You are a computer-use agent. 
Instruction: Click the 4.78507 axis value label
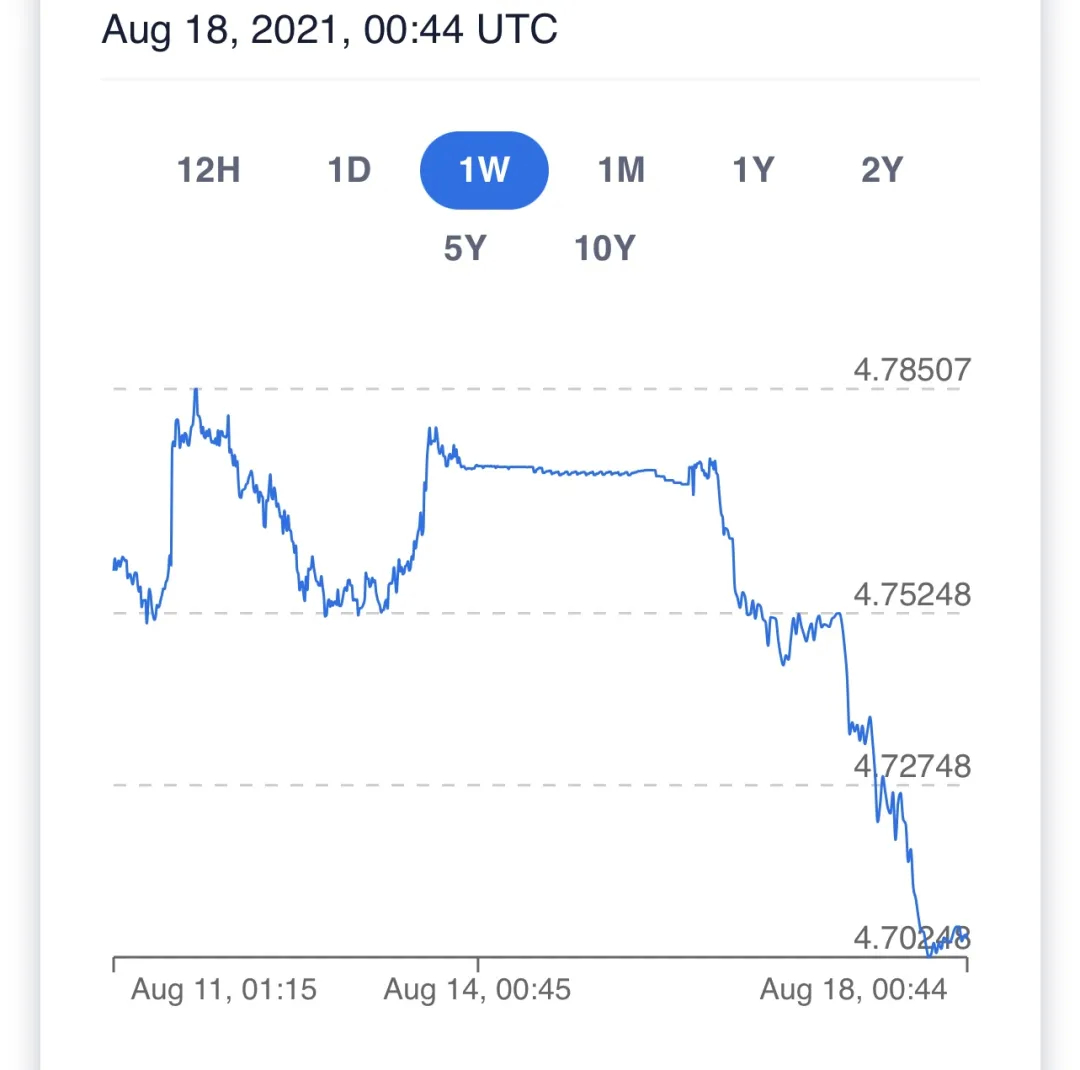tap(912, 370)
